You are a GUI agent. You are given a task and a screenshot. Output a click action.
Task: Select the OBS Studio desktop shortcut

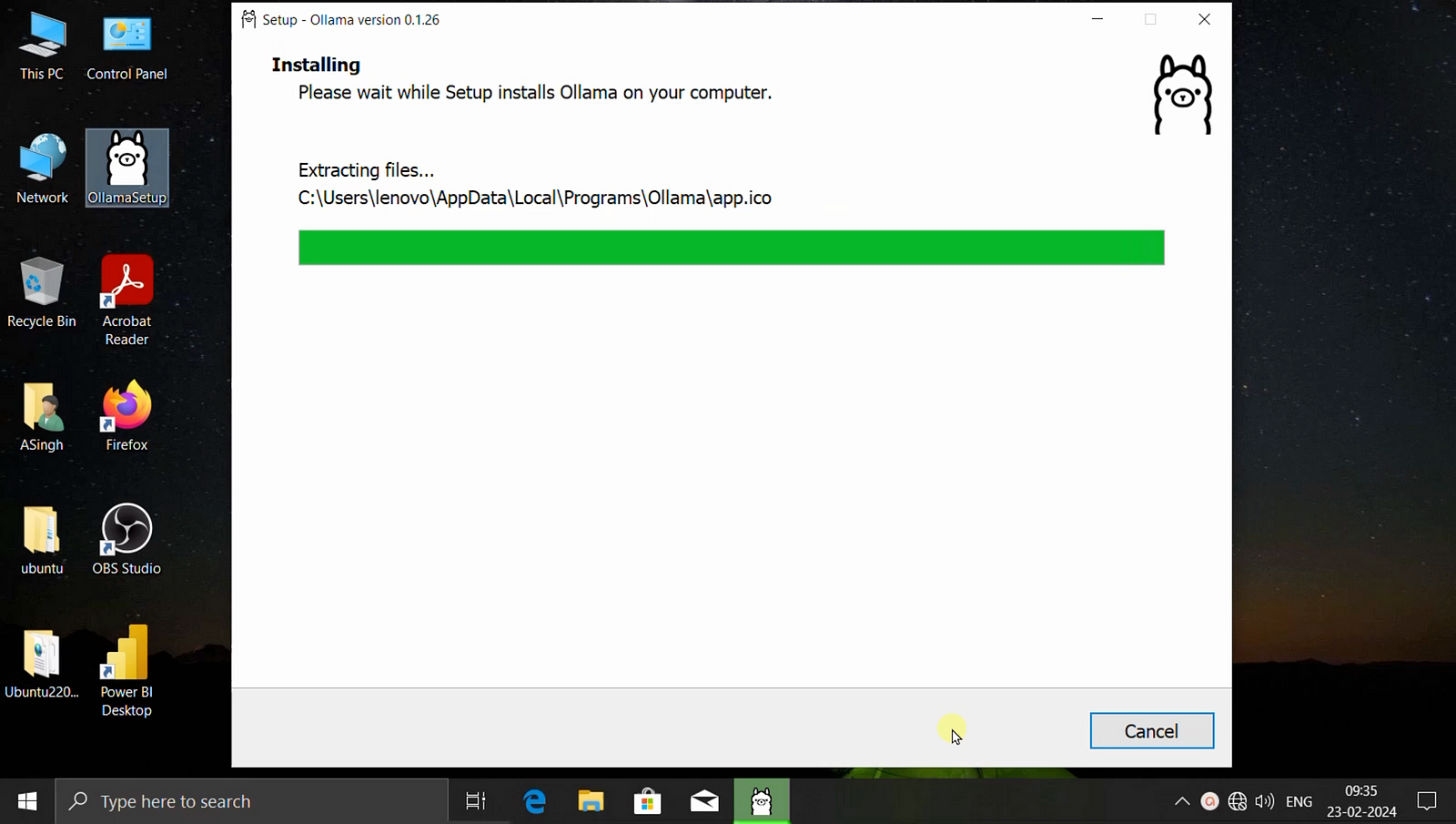[x=126, y=538]
